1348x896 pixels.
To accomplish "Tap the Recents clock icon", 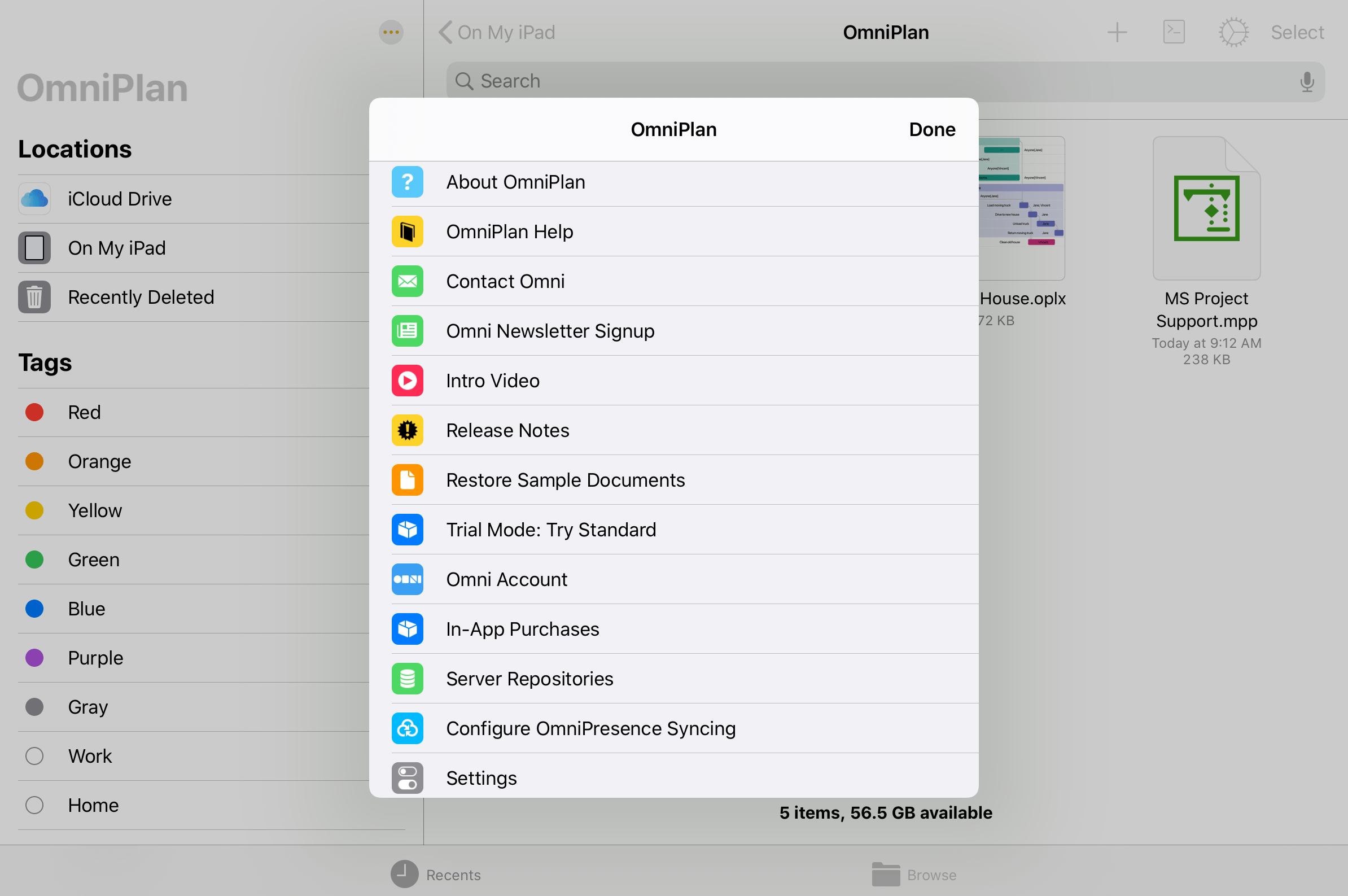I will tap(404, 875).
